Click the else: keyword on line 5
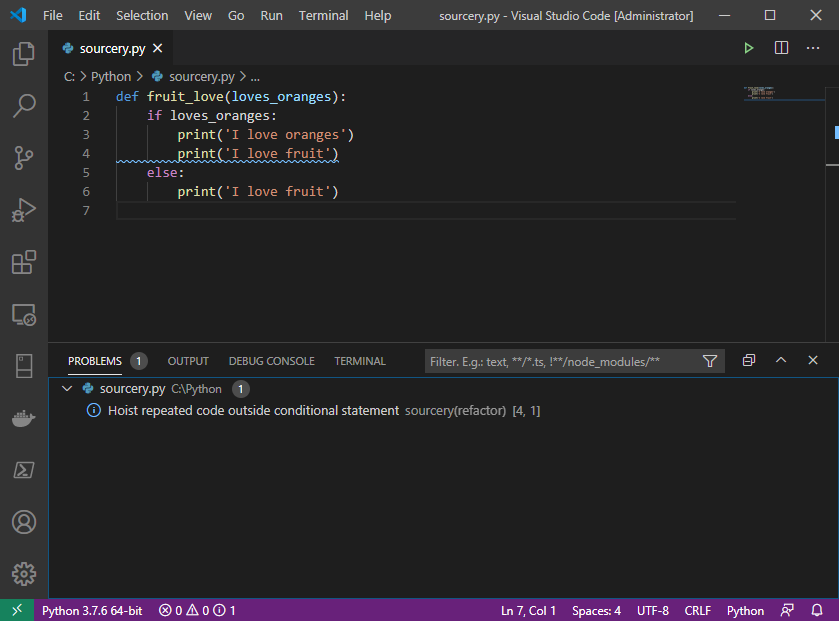The image size is (839, 621). click(x=165, y=173)
